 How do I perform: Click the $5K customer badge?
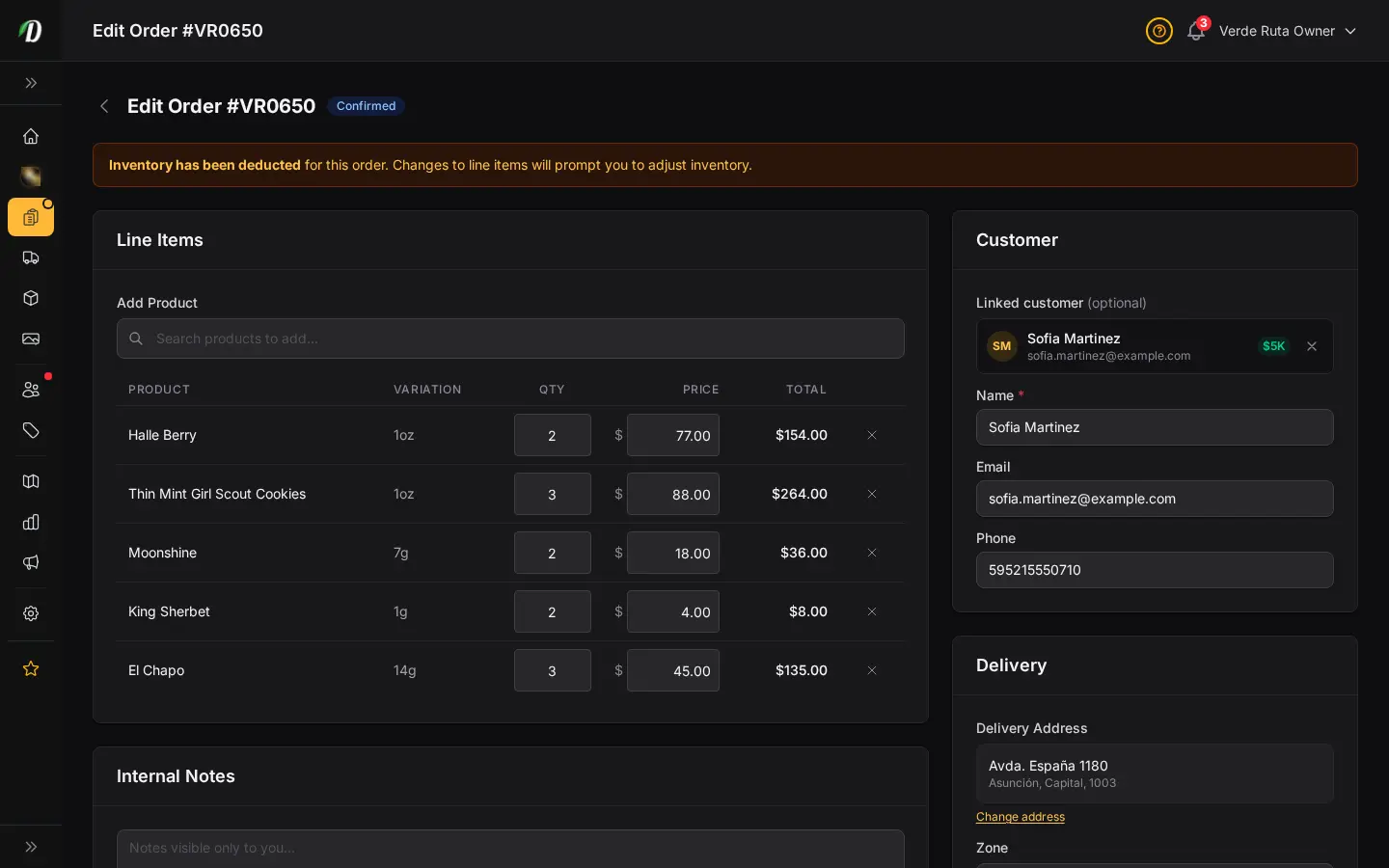(1274, 346)
